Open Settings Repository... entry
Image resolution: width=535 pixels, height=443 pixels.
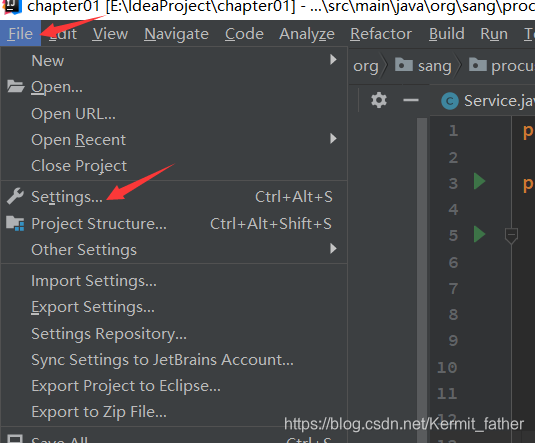tap(174, 333)
